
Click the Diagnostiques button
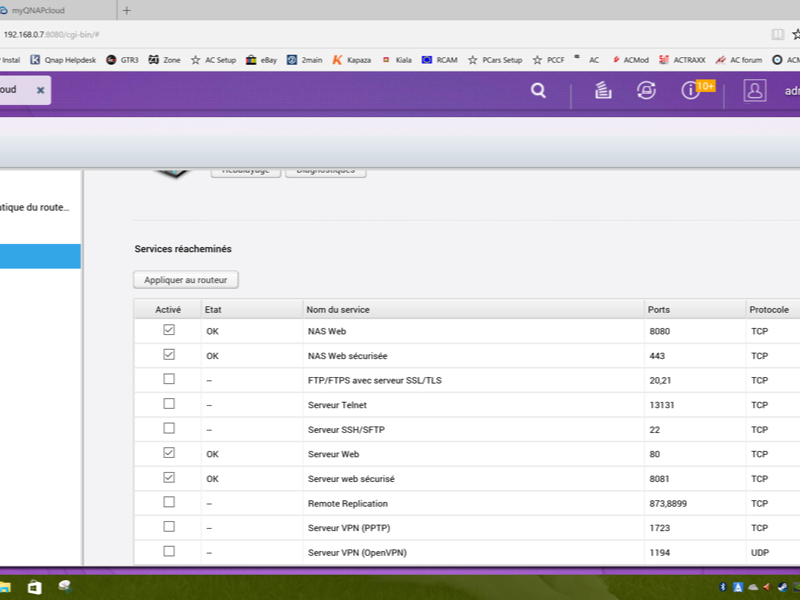[x=326, y=170]
